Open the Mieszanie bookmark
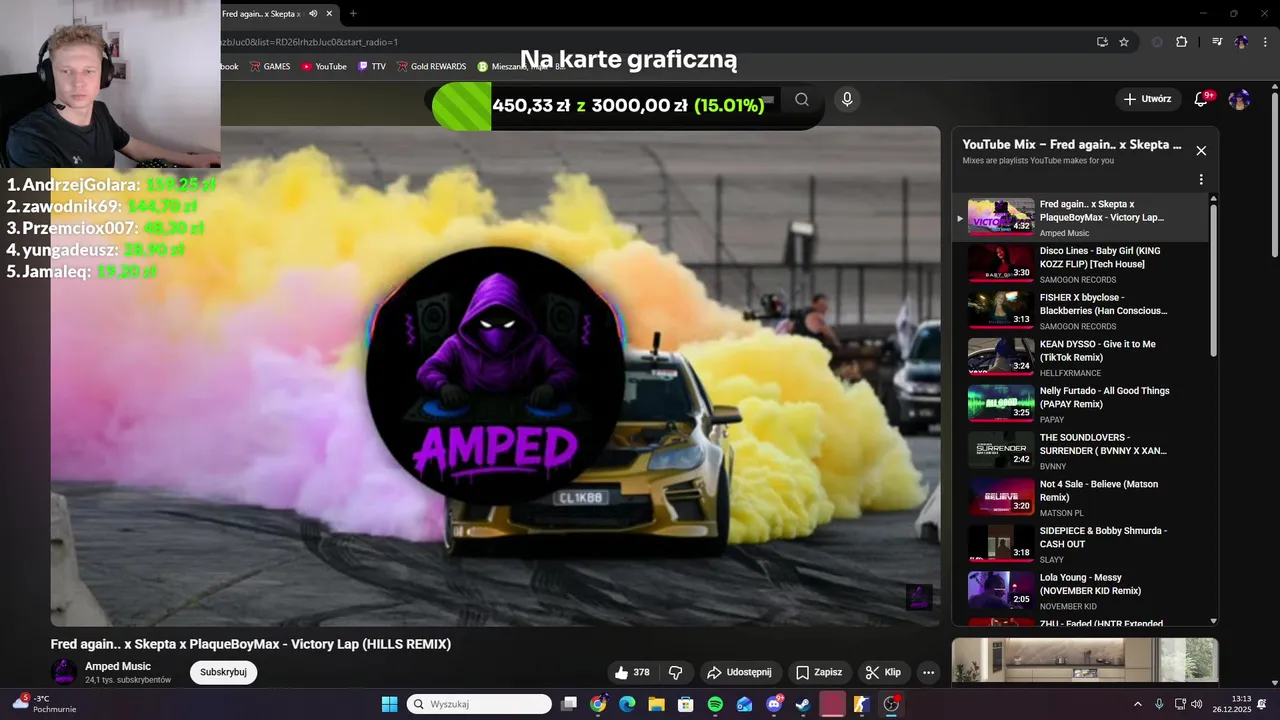This screenshot has height=720, width=1280. (x=520, y=66)
